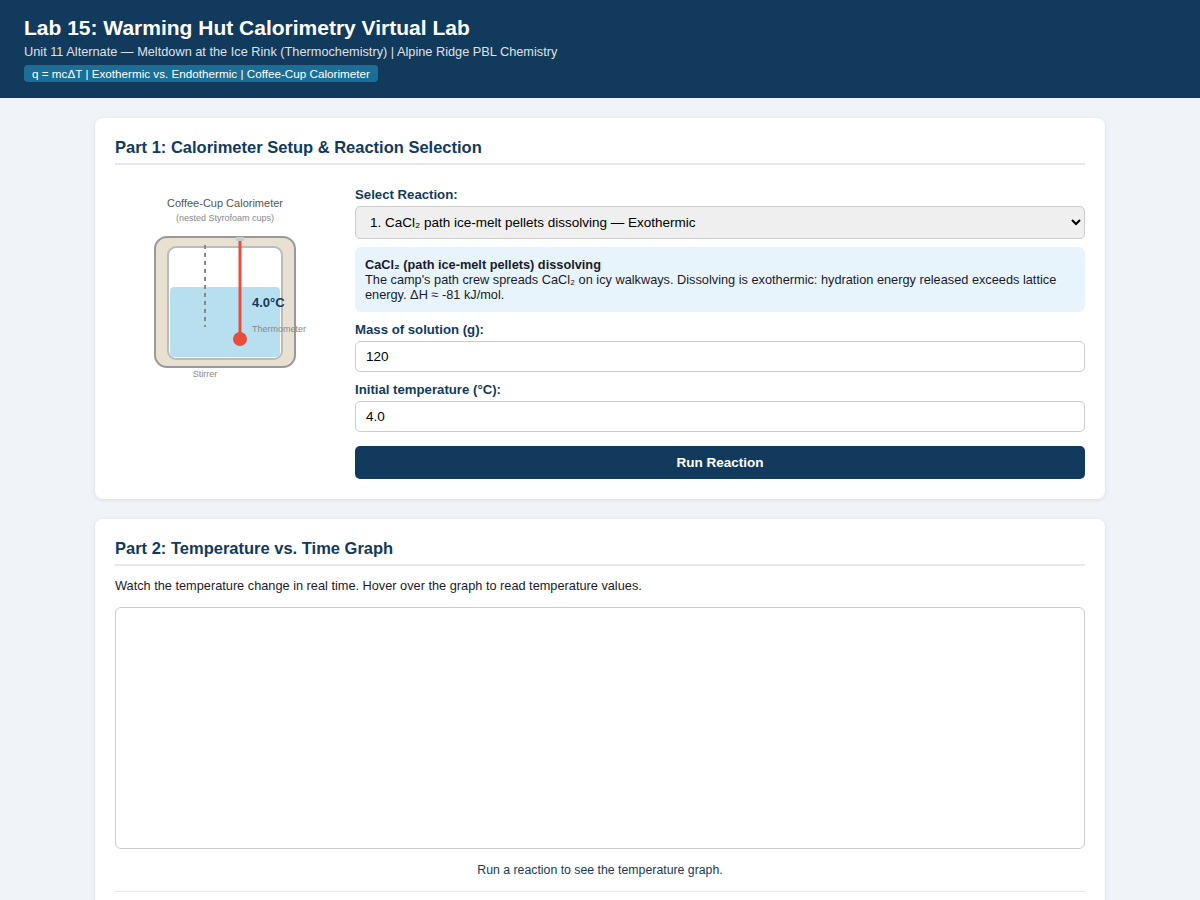1200x900 pixels.
Task: Click the 'Mass of solution (g):' label
Action: click(419, 330)
